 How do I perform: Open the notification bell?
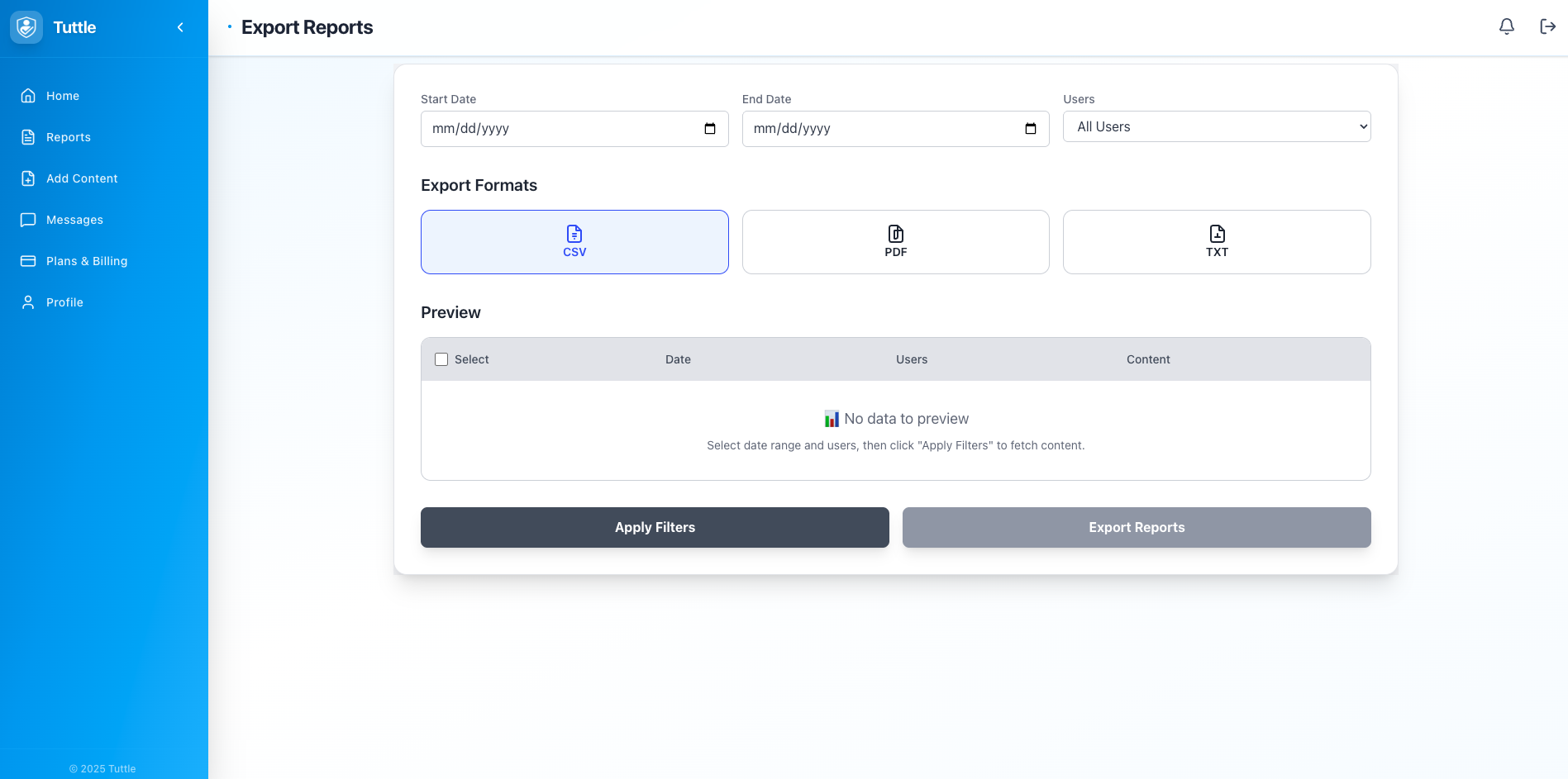click(x=1506, y=26)
